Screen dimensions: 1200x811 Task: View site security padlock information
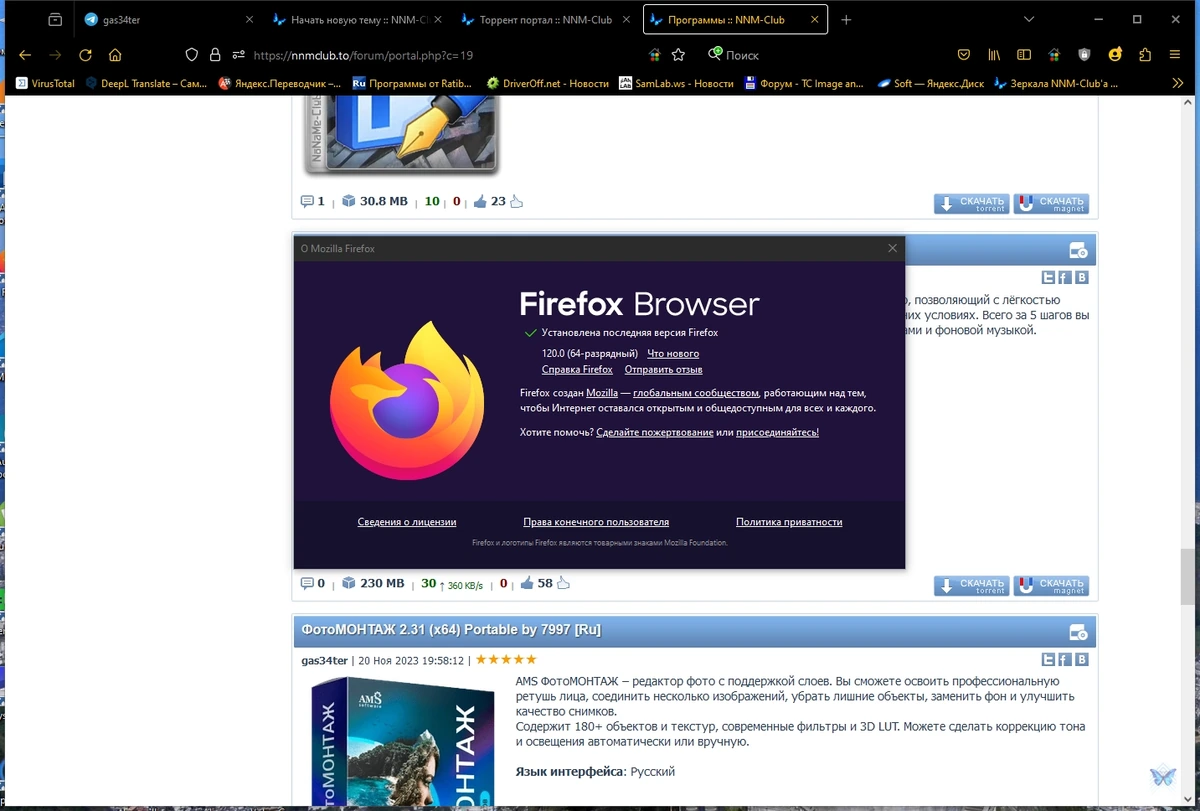click(x=215, y=55)
